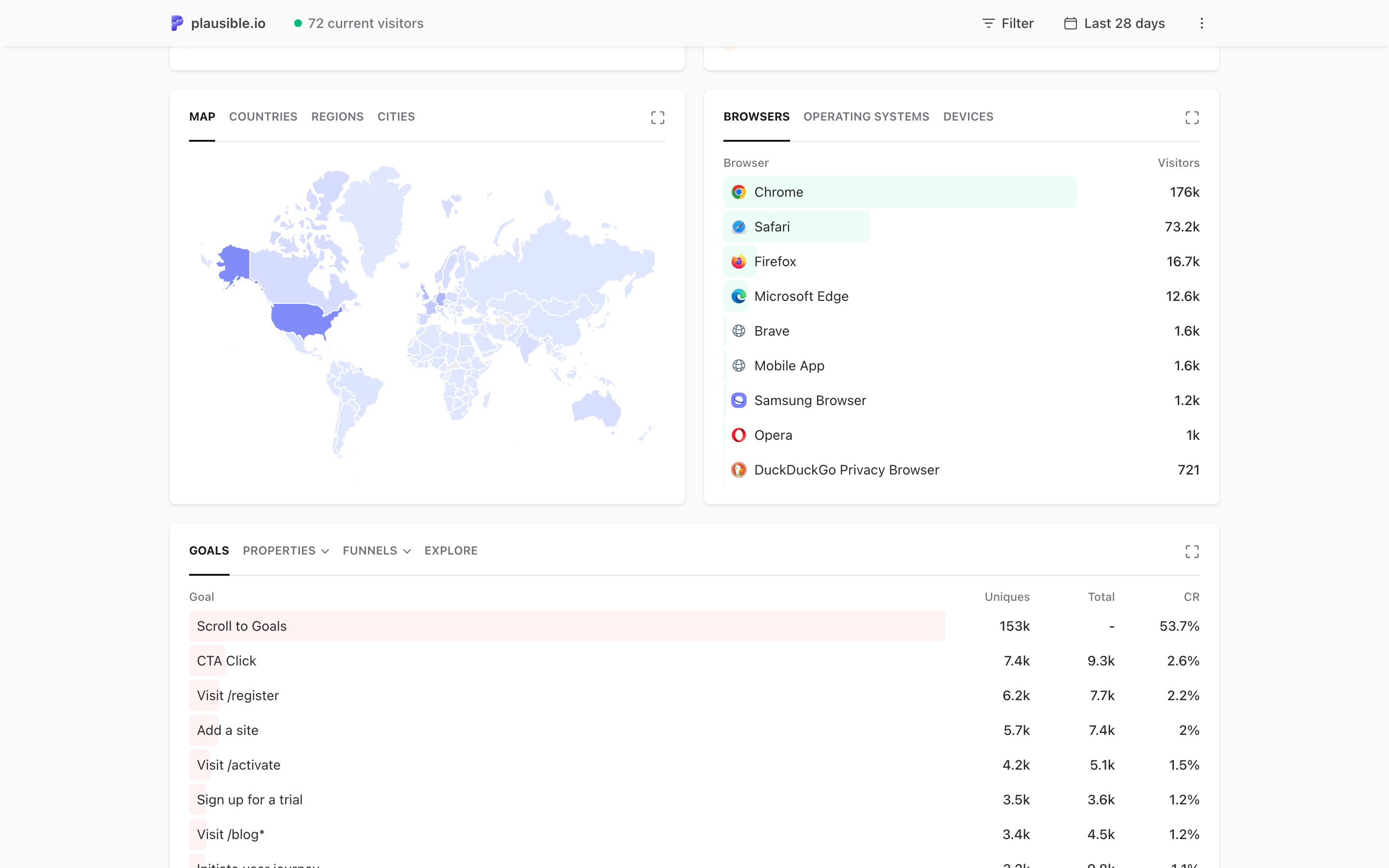Image resolution: width=1389 pixels, height=868 pixels.
Task: Open the Properties dropdown
Action: [x=286, y=551]
